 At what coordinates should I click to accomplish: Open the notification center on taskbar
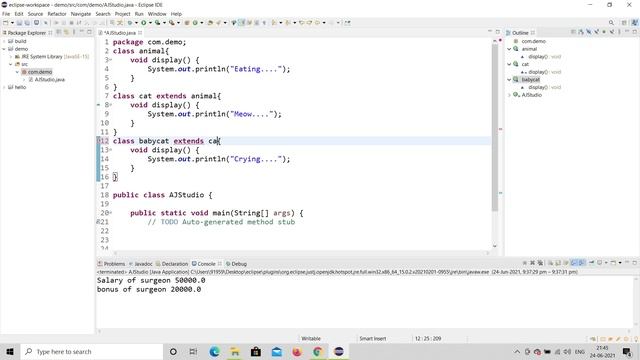(627, 351)
